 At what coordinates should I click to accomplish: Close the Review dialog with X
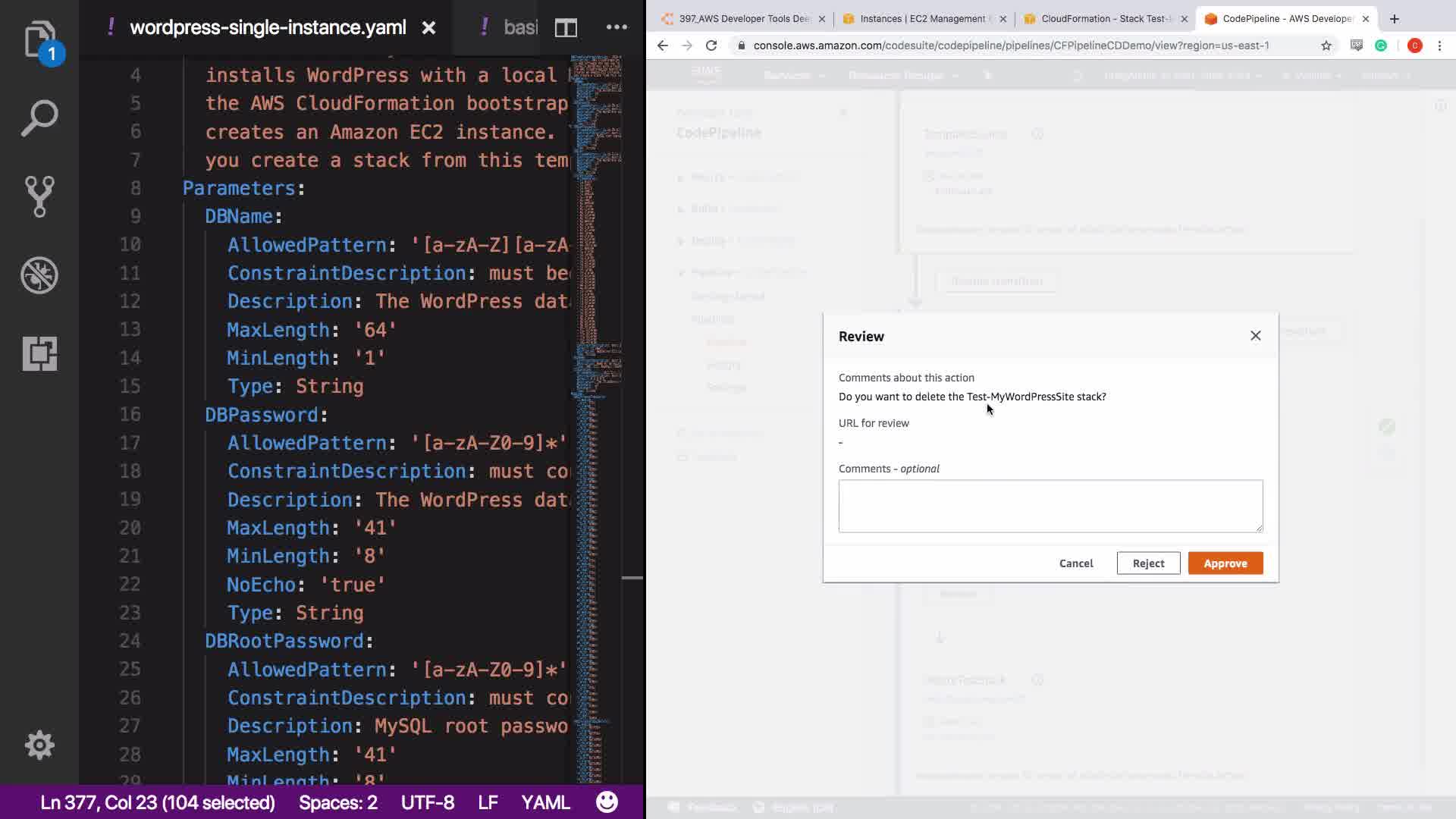[x=1255, y=336]
